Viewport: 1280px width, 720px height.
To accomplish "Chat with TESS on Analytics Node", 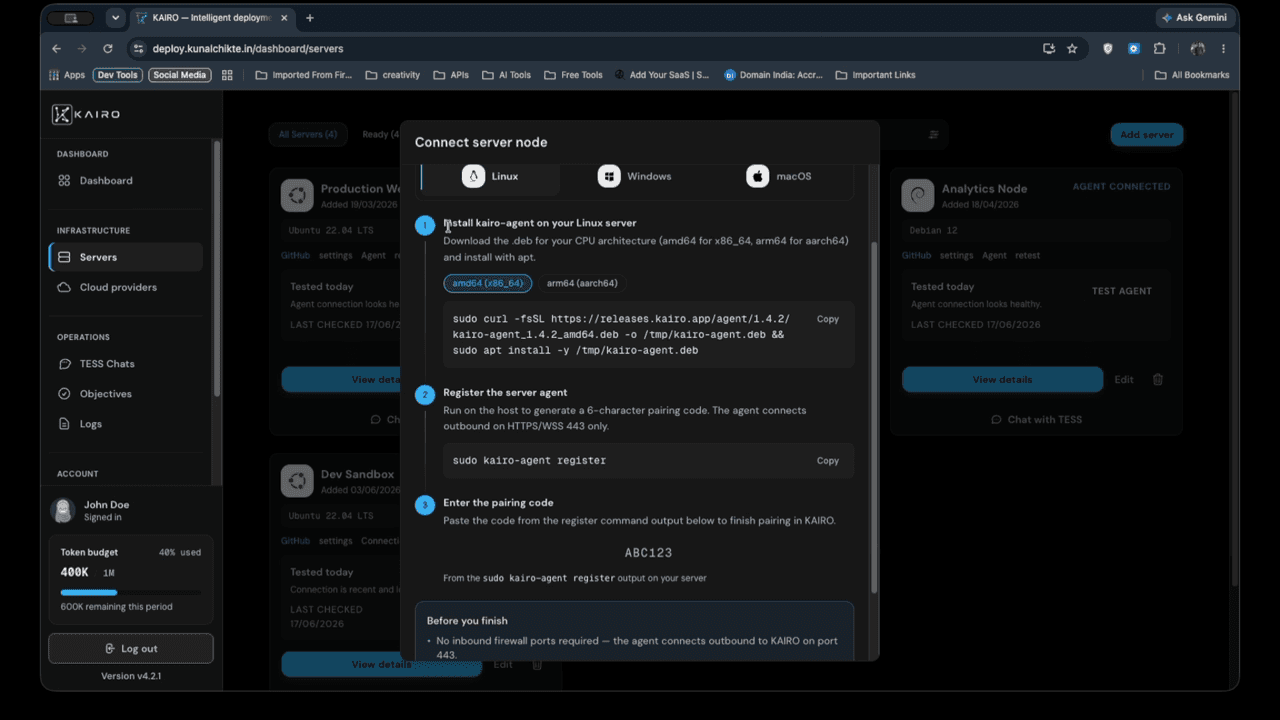I will point(1036,419).
